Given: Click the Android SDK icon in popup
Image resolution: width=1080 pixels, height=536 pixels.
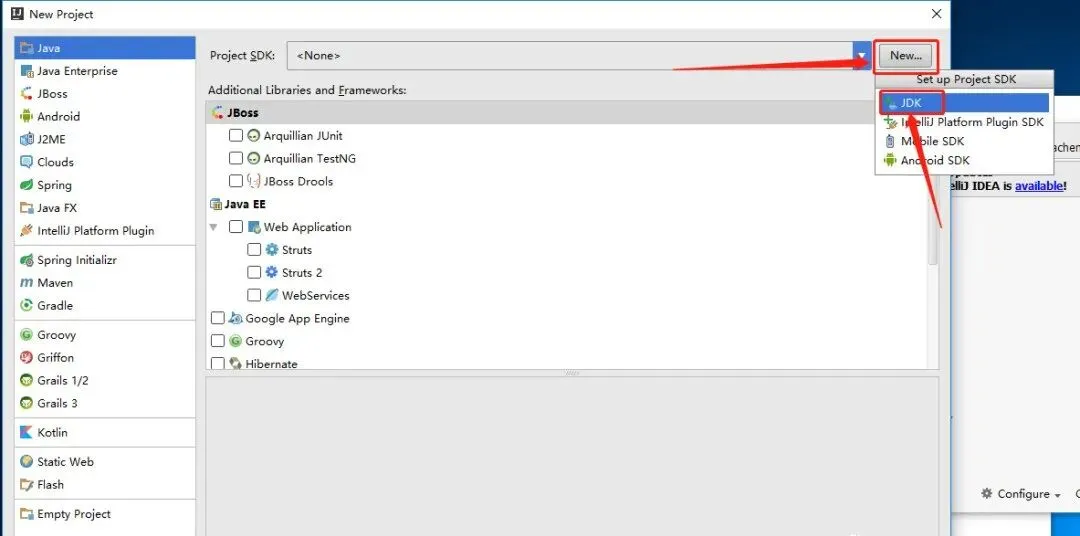Looking at the screenshot, I should tap(891, 161).
